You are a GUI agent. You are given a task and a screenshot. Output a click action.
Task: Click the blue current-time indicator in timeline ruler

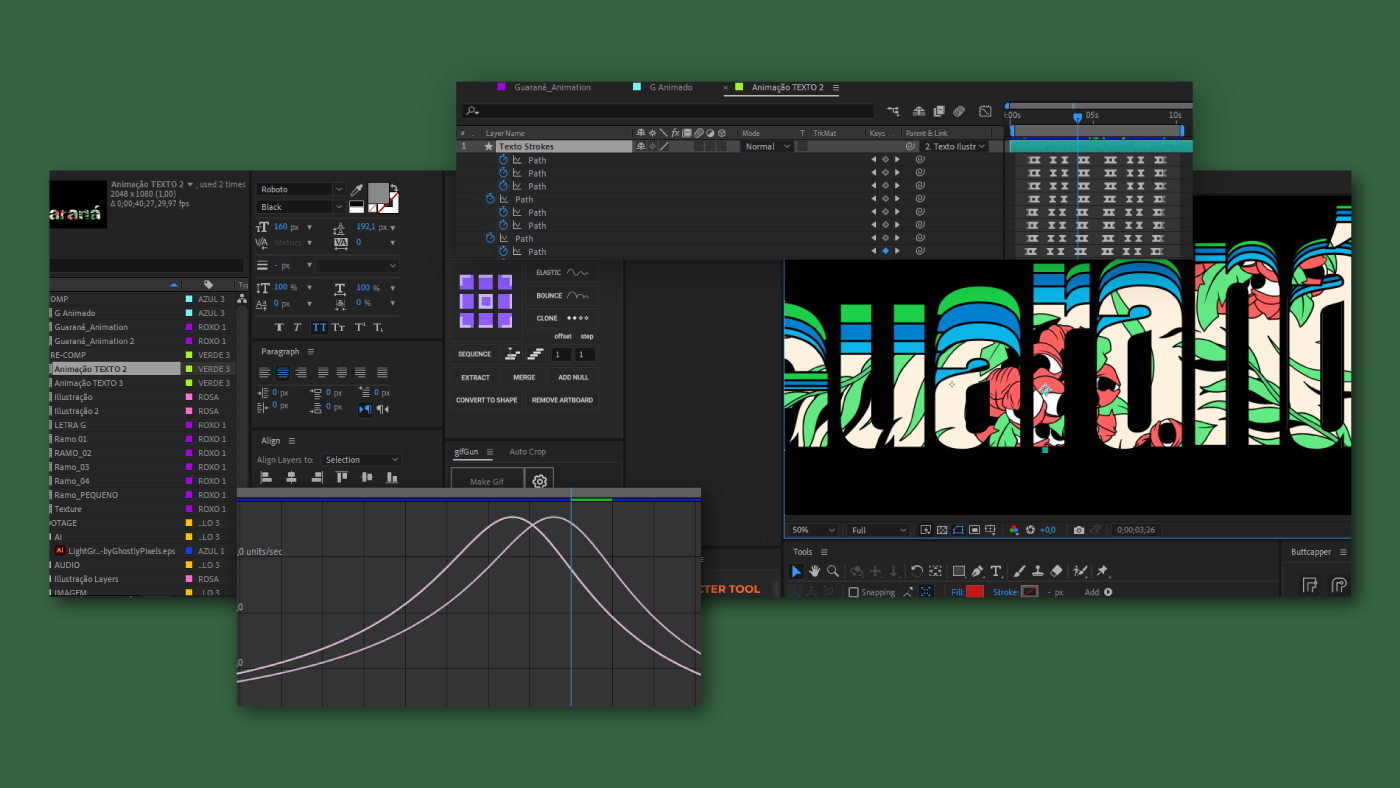(1077, 117)
